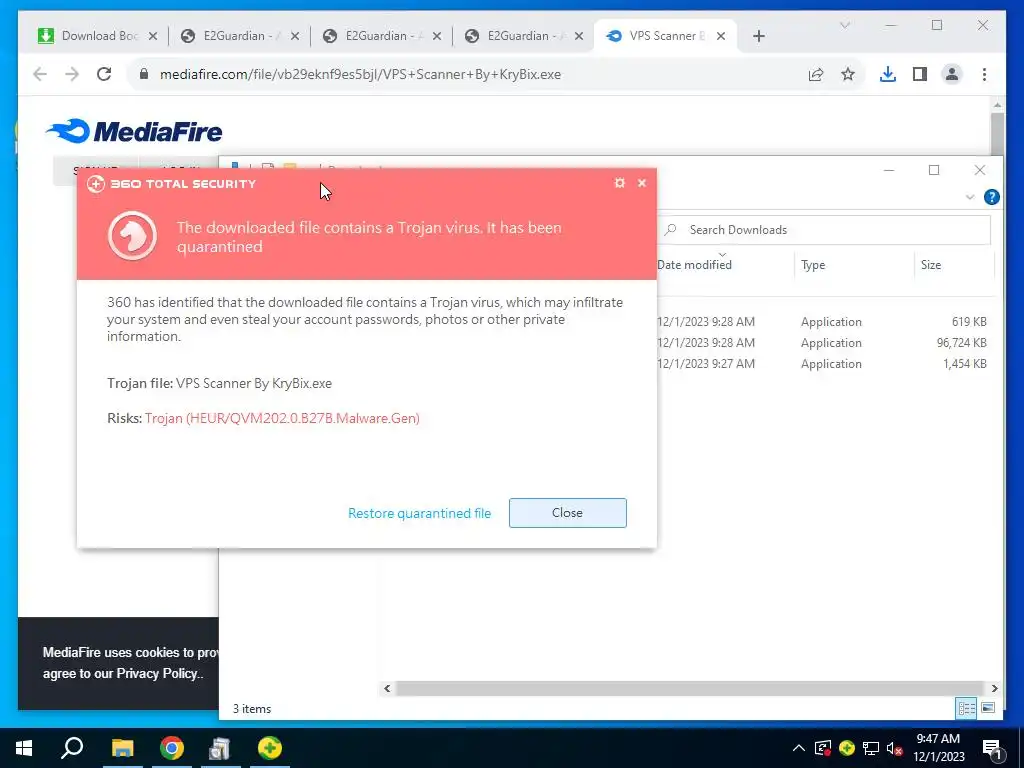
Task: Click Explorer horizontal scrollbar right arrow
Action: pos(995,688)
